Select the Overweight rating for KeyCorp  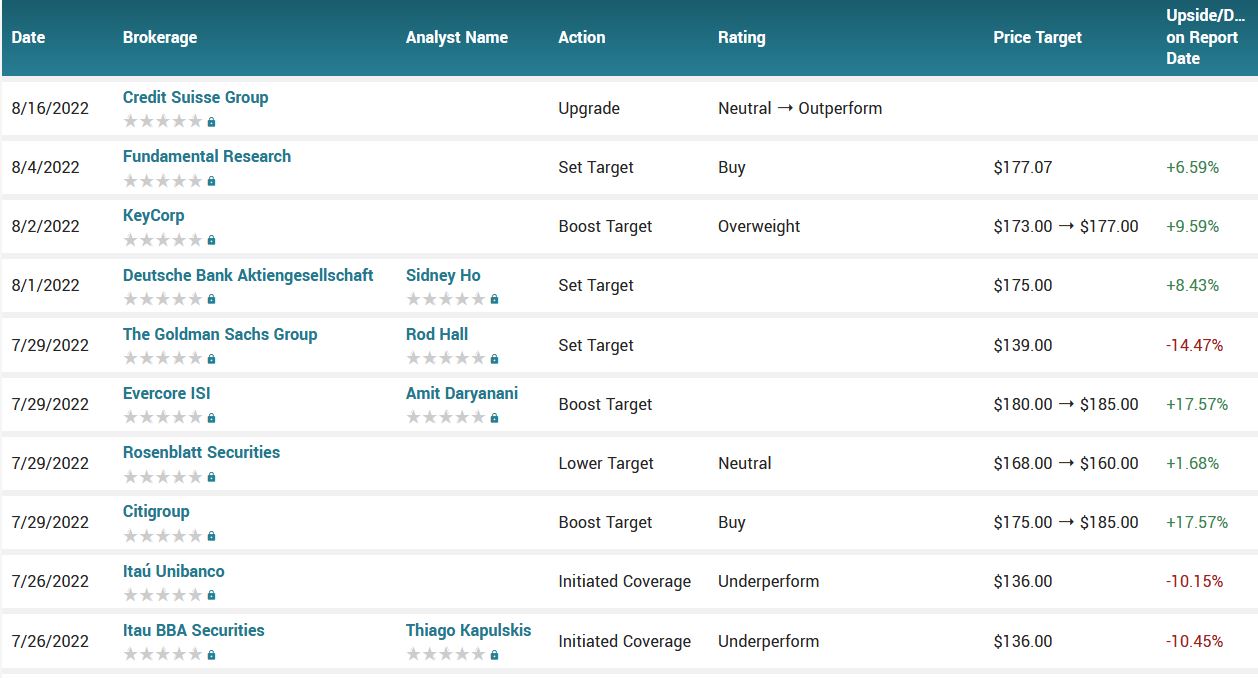pyautogui.click(x=759, y=226)
